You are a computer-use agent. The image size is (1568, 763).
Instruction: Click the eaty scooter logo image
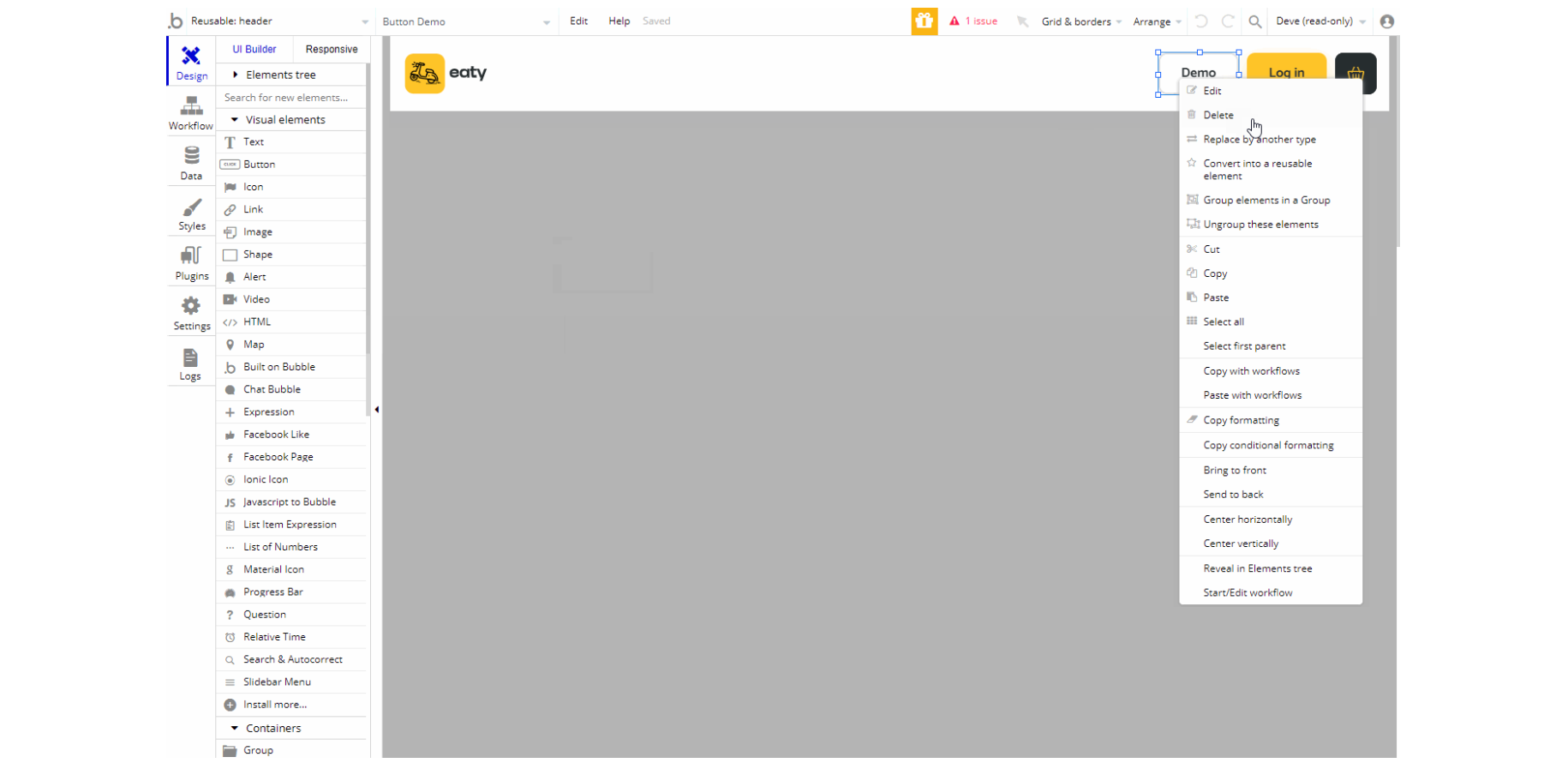click(425, 73)
